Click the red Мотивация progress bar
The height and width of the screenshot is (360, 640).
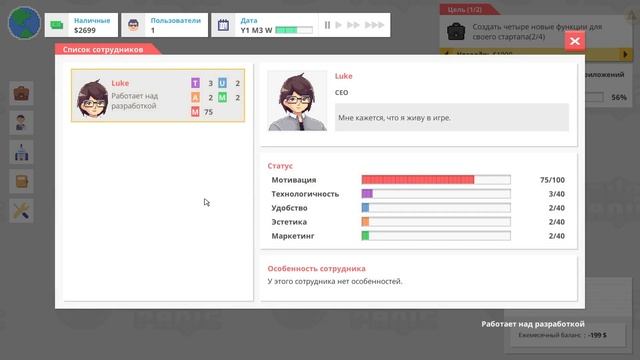pyautogui.click(x=436, y=180)
